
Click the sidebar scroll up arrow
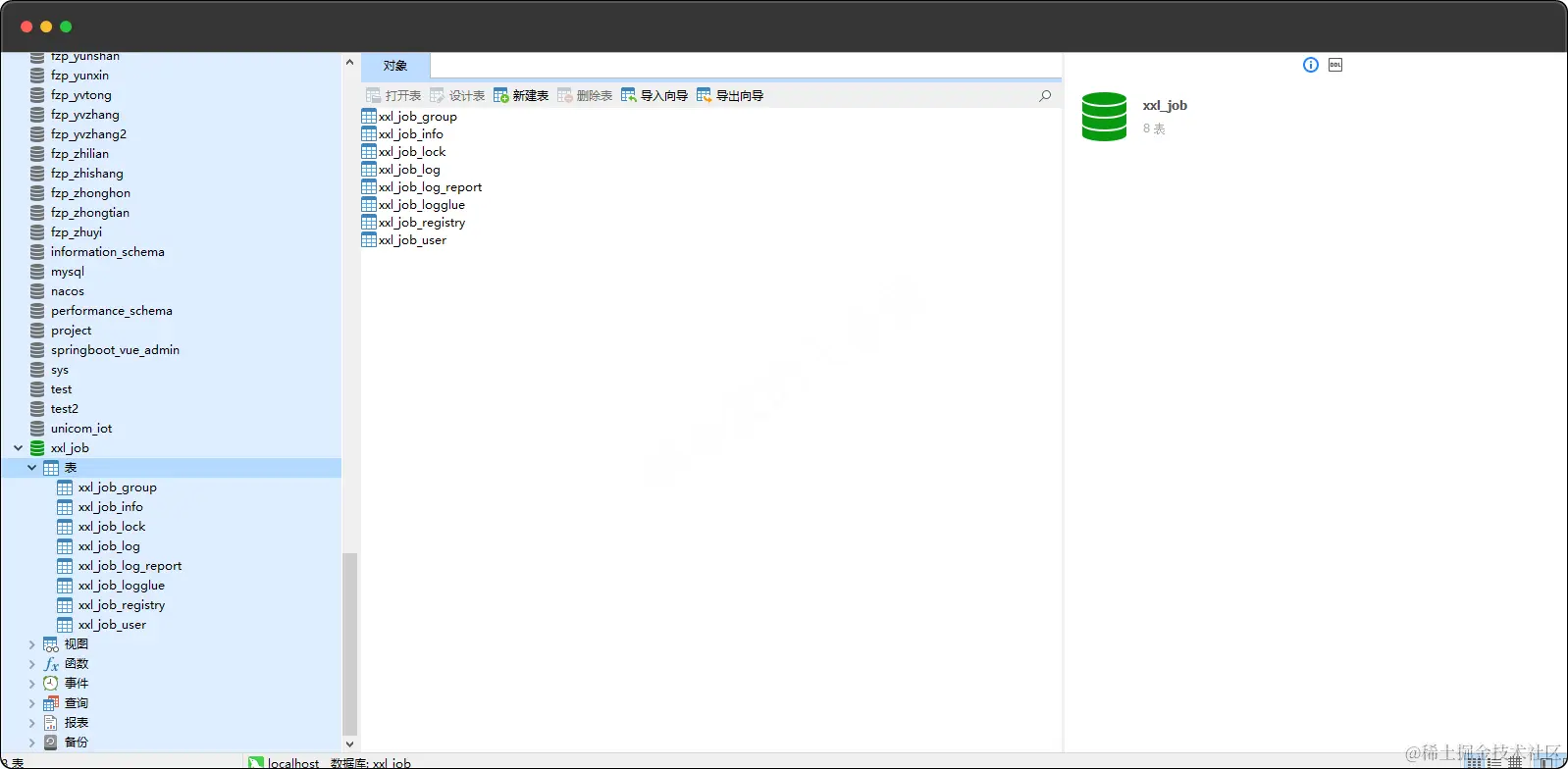click(349, 62)
